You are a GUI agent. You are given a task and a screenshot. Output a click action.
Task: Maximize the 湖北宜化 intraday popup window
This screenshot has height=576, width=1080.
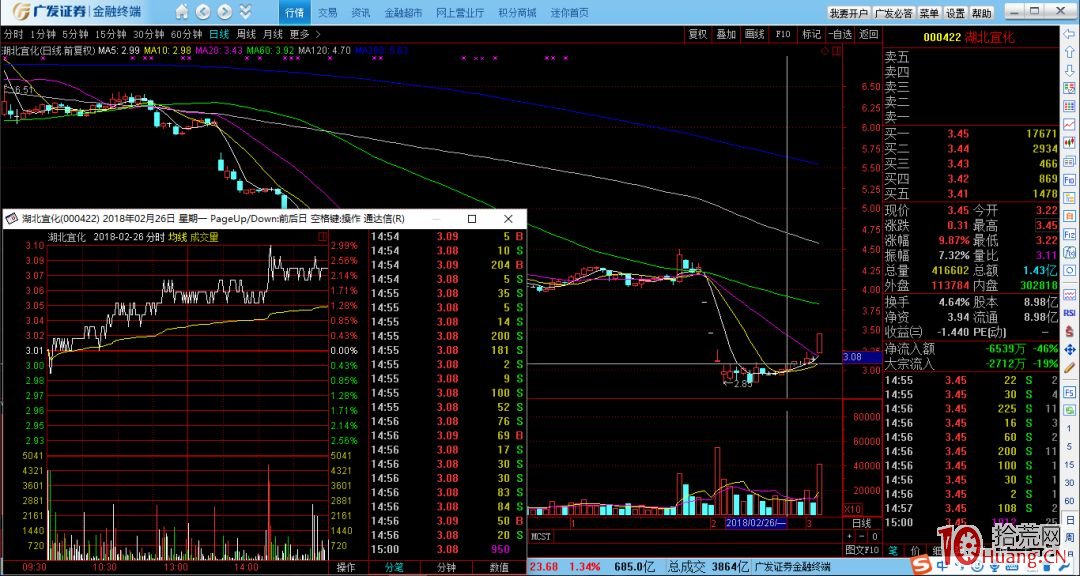click(472, 218)
